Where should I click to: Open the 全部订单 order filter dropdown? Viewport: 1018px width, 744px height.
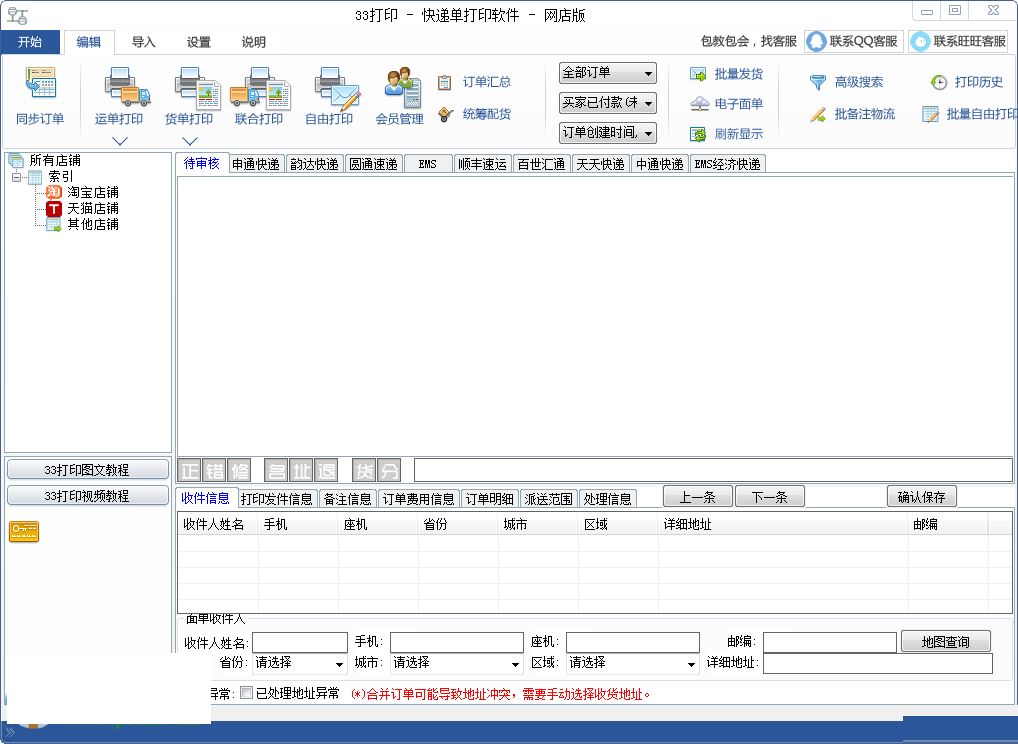pyautogui.click(x=607, y=73)
